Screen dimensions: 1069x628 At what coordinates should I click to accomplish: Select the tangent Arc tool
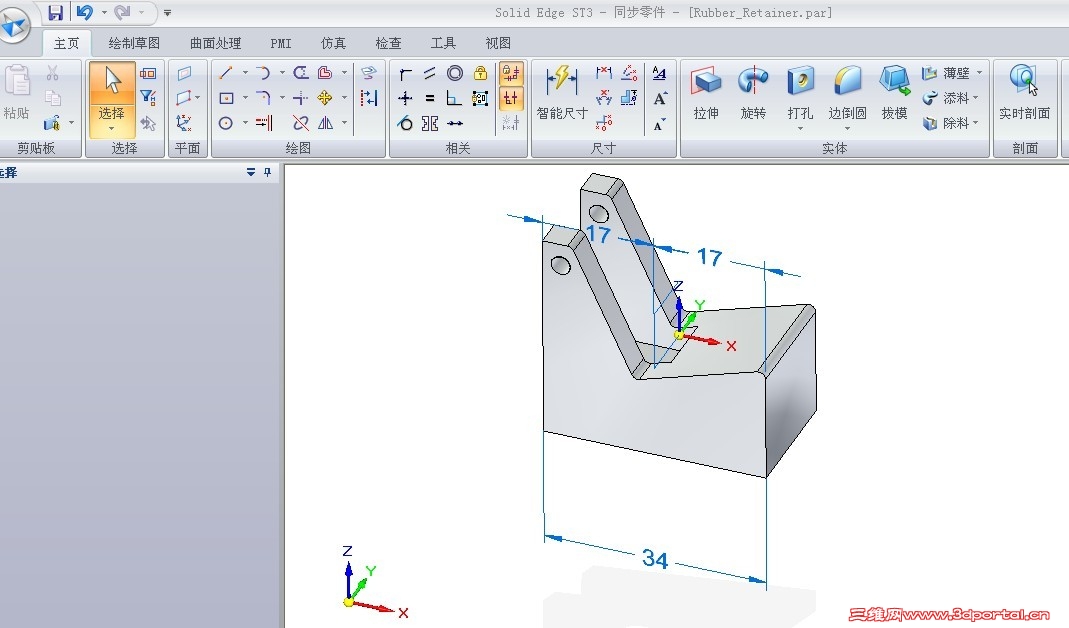[263, 72]
